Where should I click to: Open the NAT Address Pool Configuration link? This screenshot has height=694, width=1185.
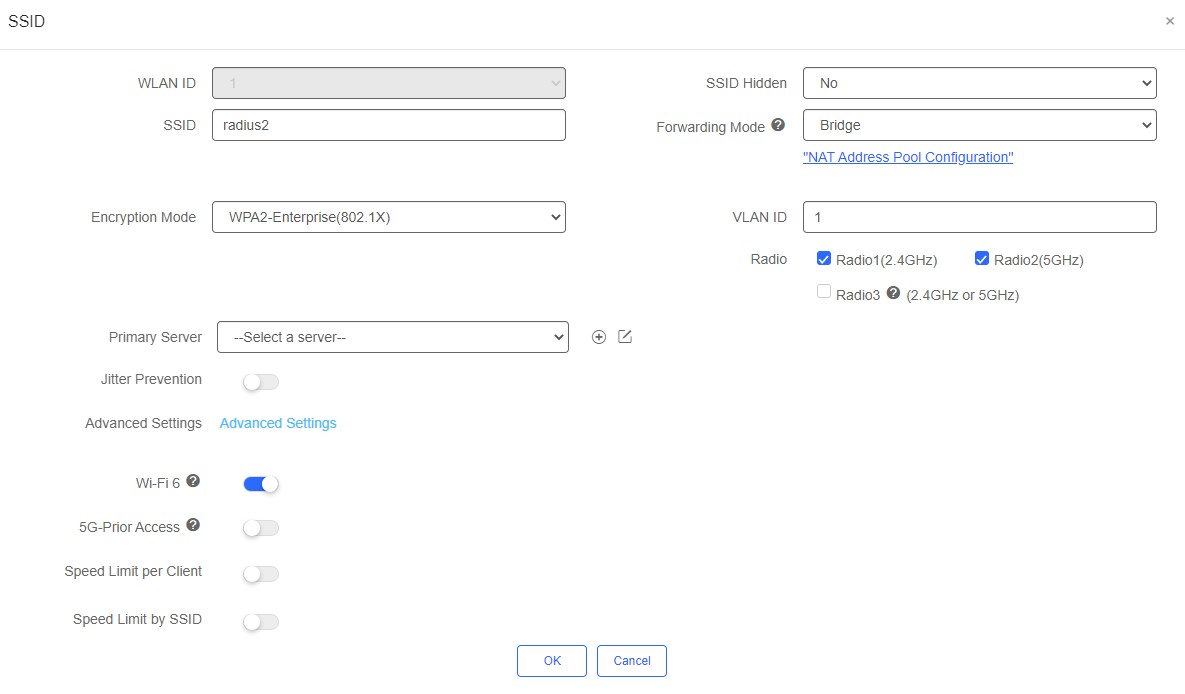point(908,157)
